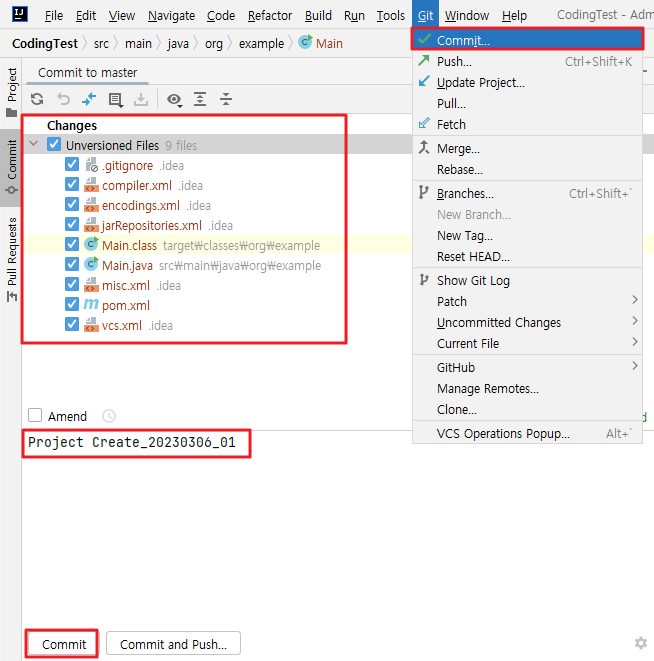This screenshot has height=661, width=654.
Task: Click the commit message history clock icon
Action: [109, 416]
